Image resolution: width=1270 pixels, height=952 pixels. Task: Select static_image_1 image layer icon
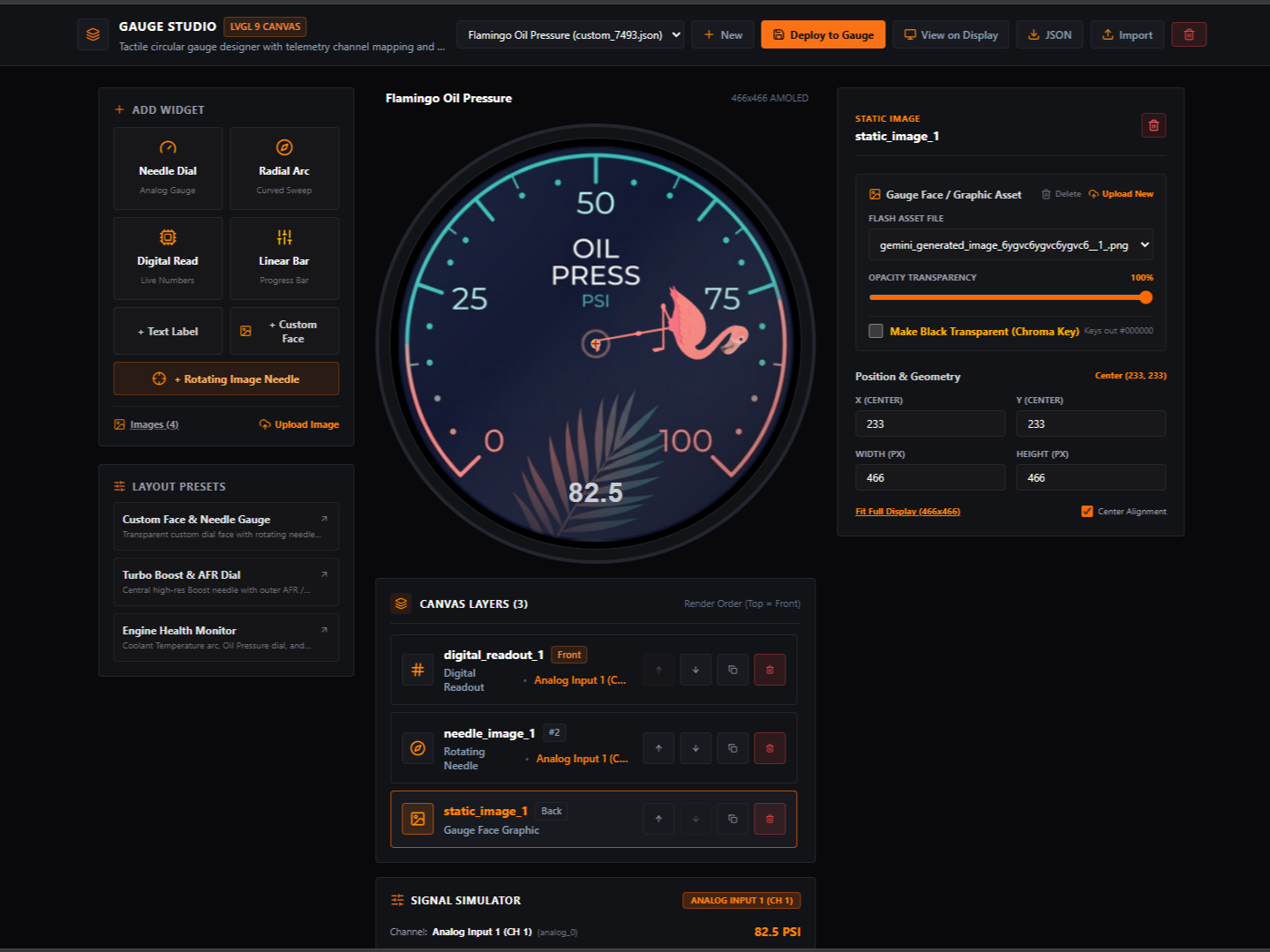tap(417, 819)
